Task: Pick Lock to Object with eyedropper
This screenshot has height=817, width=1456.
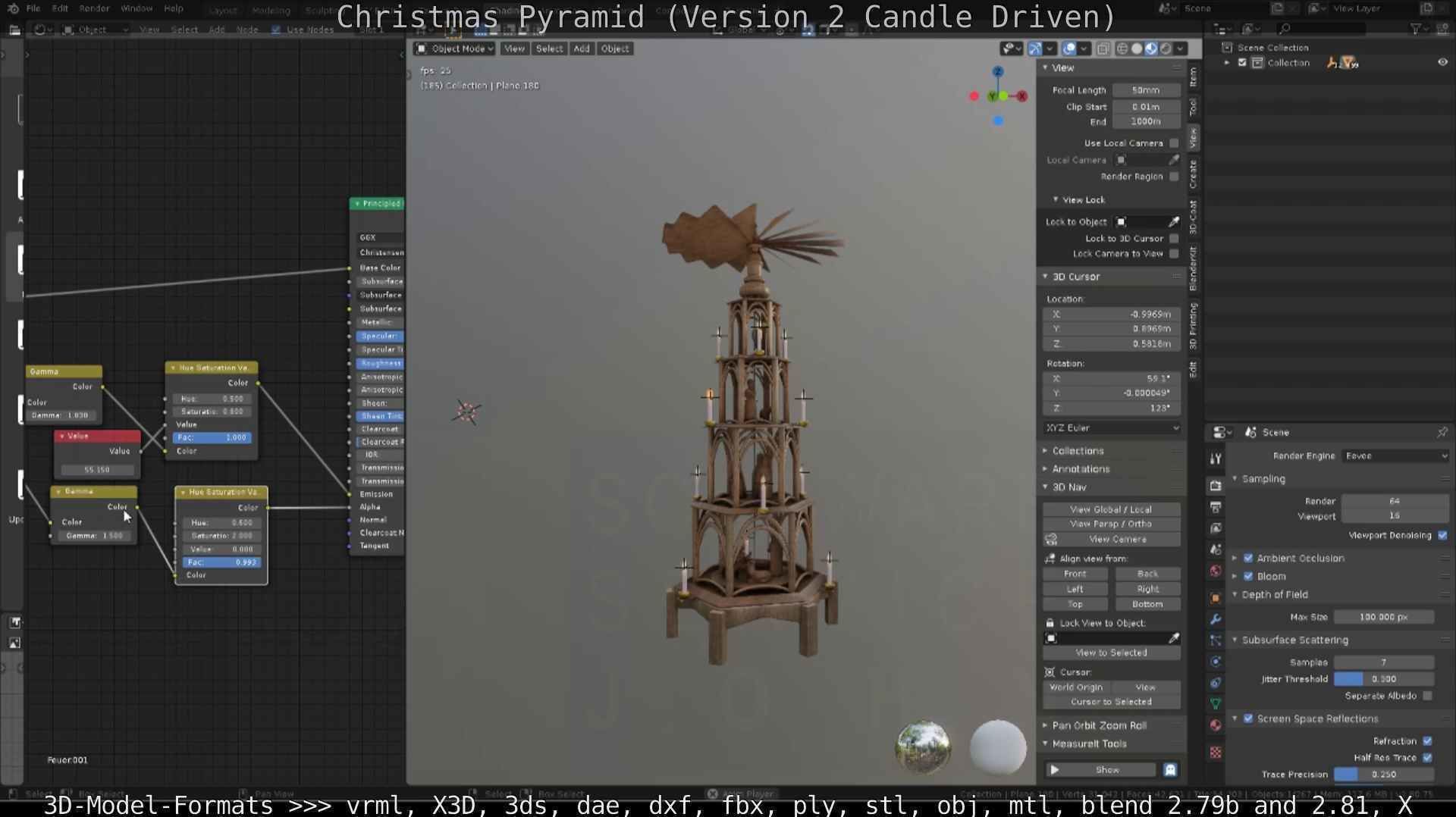Action: click(x=1174, y=222)
